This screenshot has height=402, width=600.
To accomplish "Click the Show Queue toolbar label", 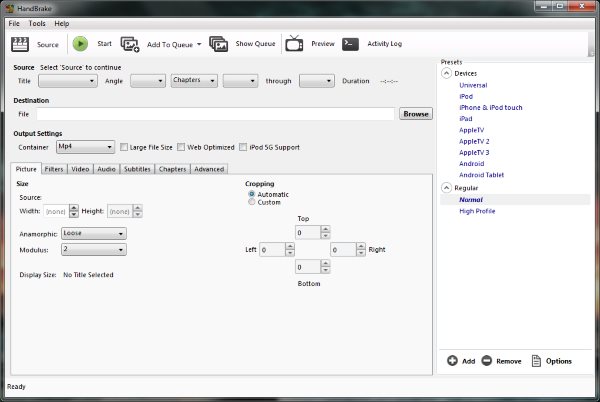I will (255, 44).
